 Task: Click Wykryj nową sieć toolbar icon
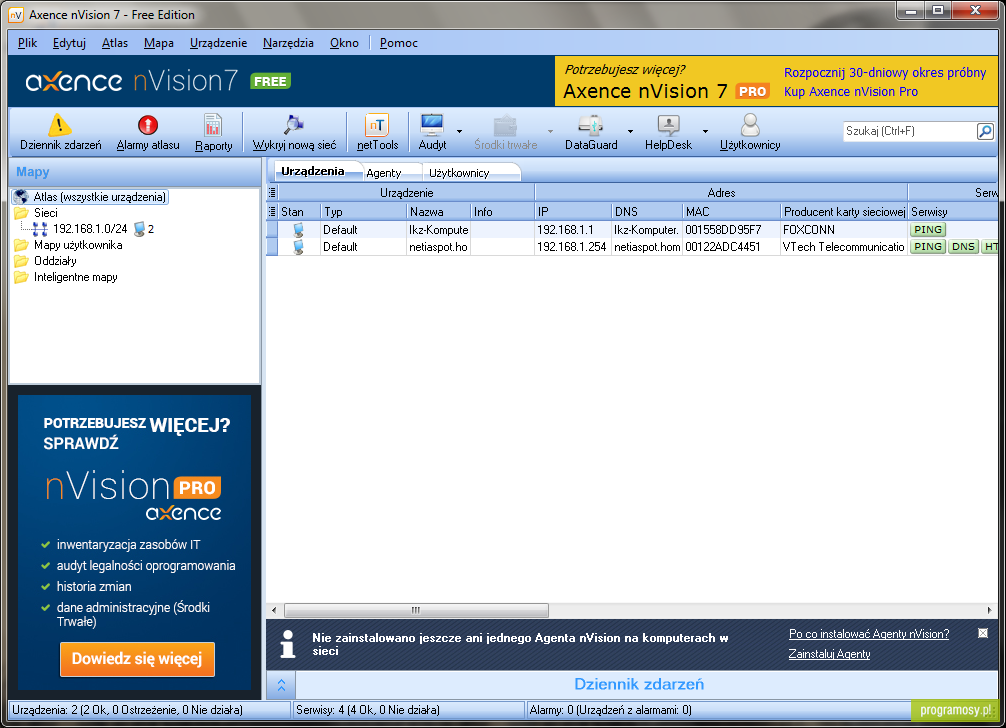point(294,125)
